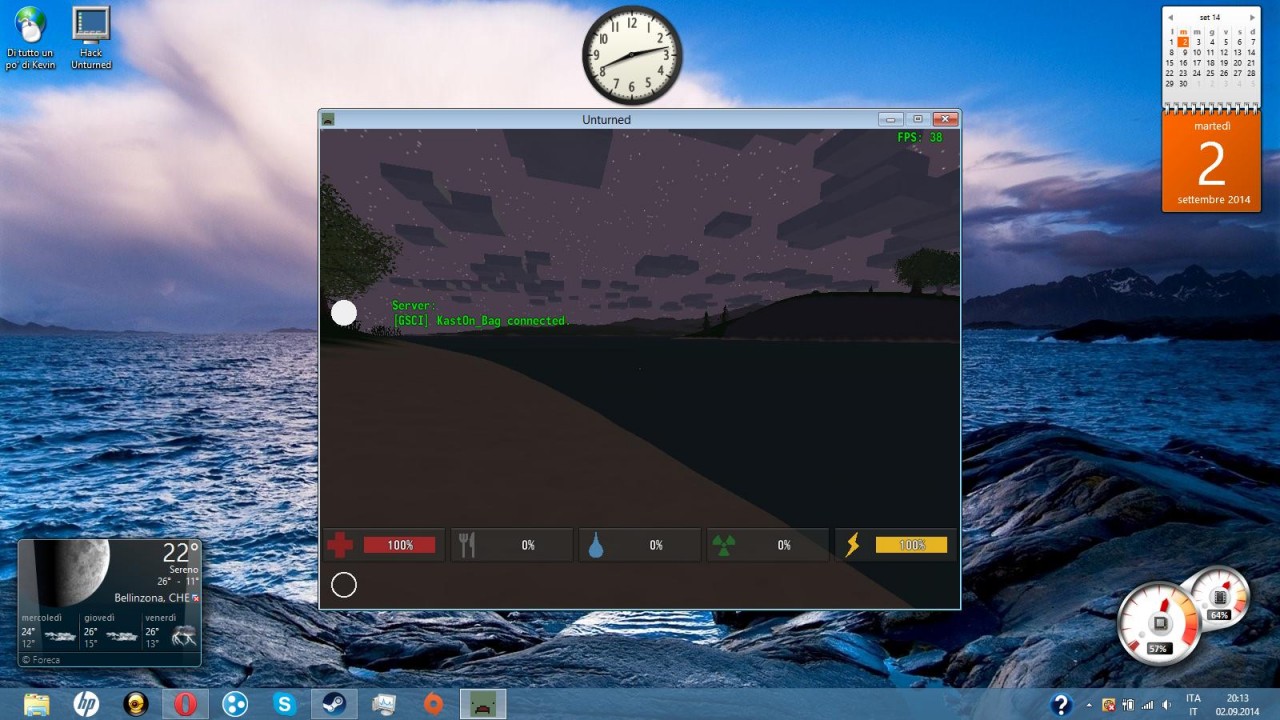Select day 10 in the calendar gadget

pos(1197,52)
